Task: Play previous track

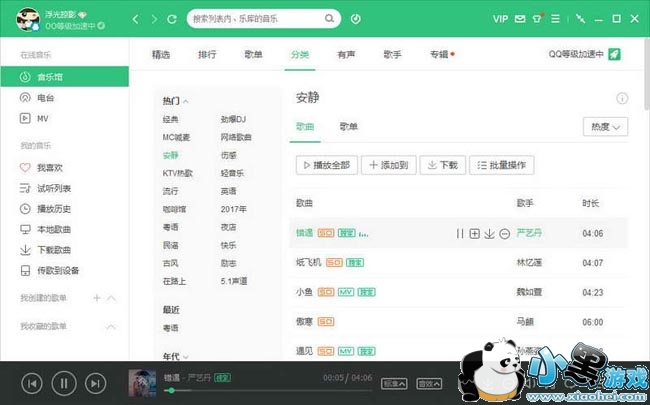Action: coord(32,383)
